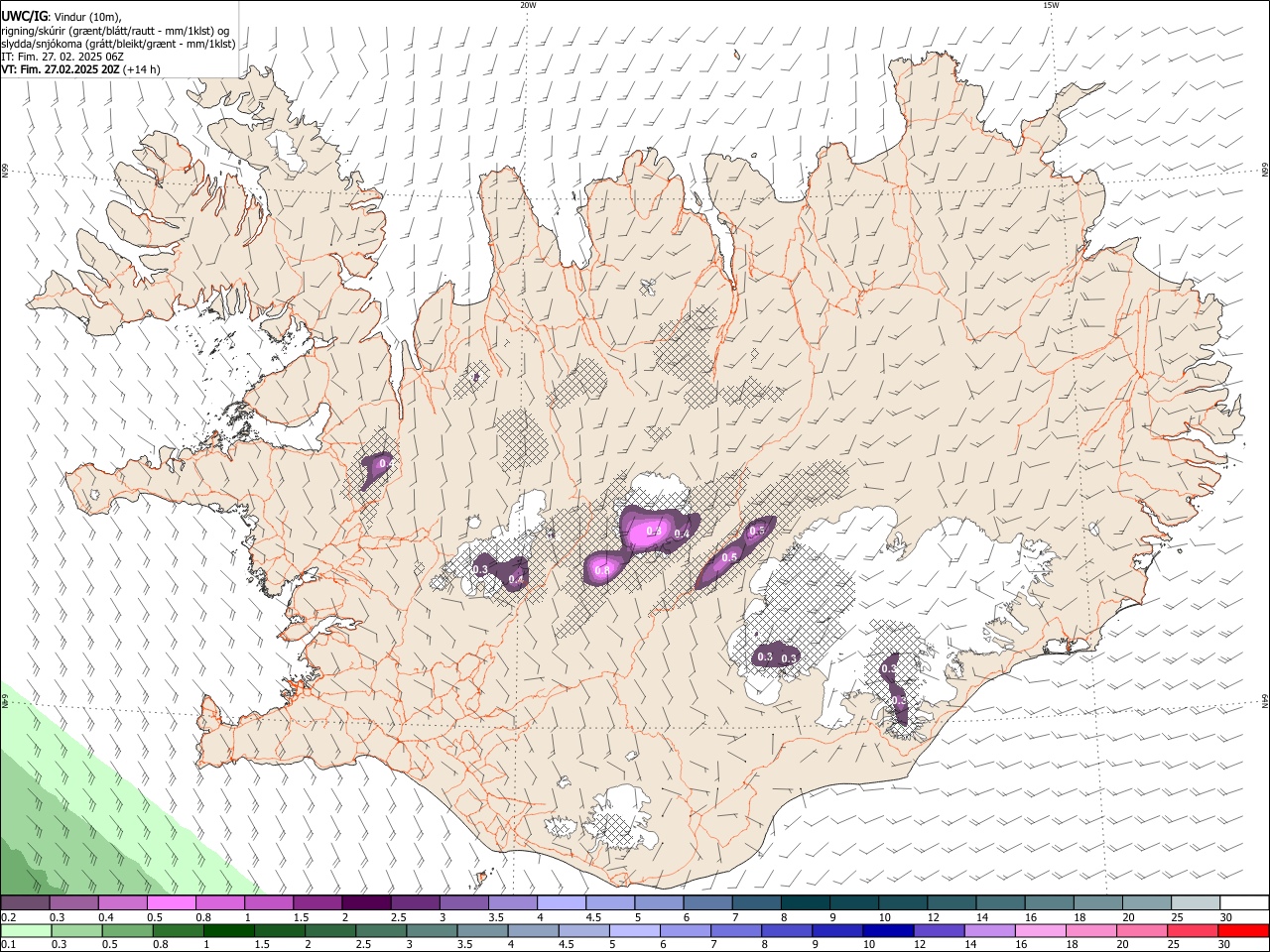Select the 'VT: Fim. 27.02.2025 20Z (+14 h)' line
The width and height of the screenshot is (1270, 952).
point(80,69)
